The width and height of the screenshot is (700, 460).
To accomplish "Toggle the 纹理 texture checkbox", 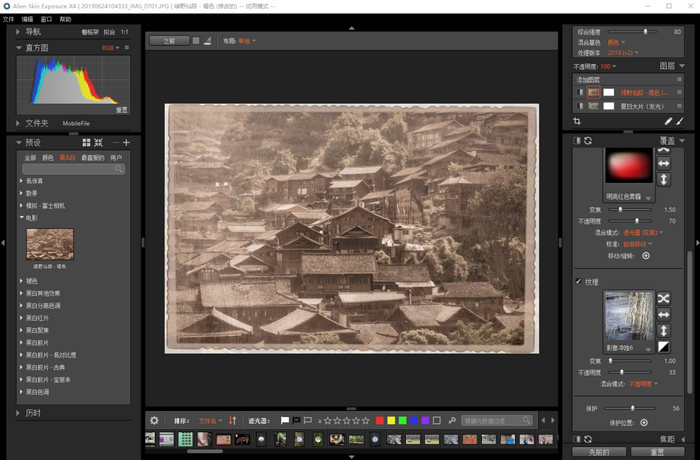I will pos(578,282).
